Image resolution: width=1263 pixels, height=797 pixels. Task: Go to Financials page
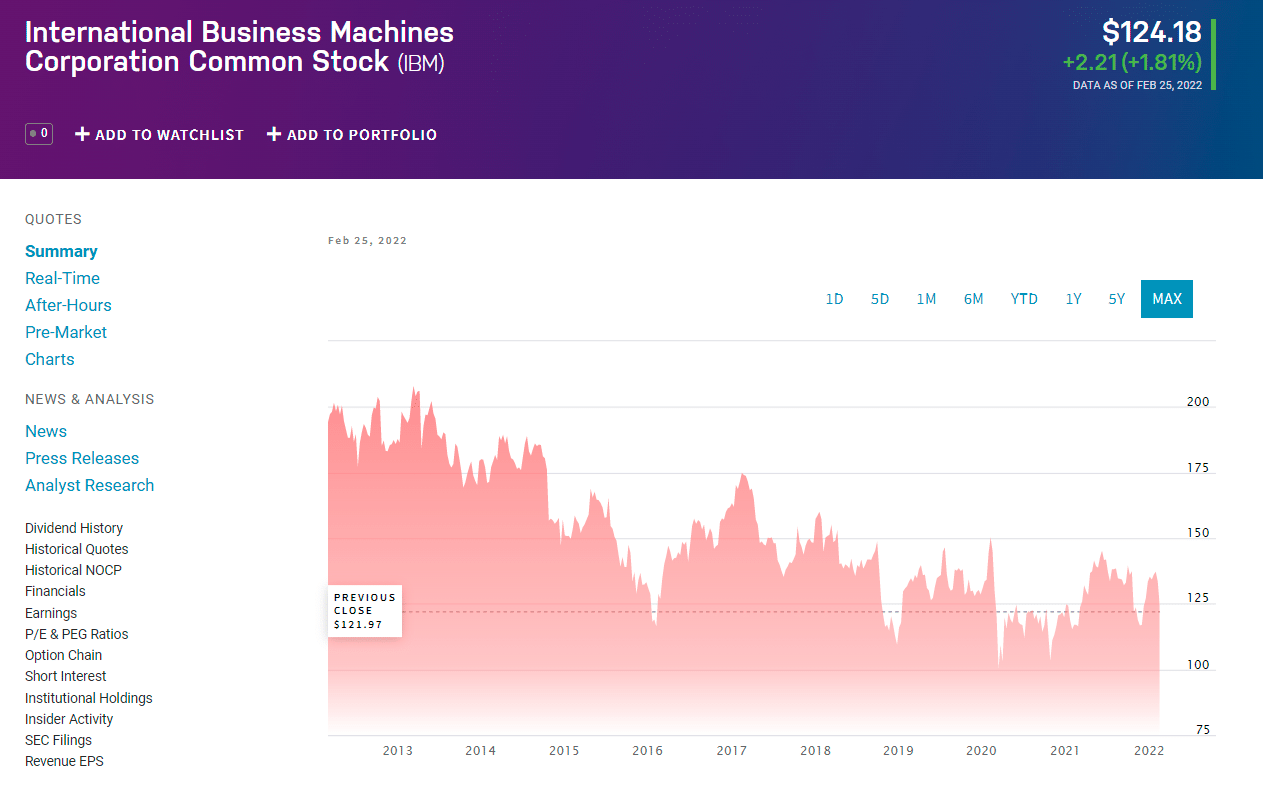point(55,591)
